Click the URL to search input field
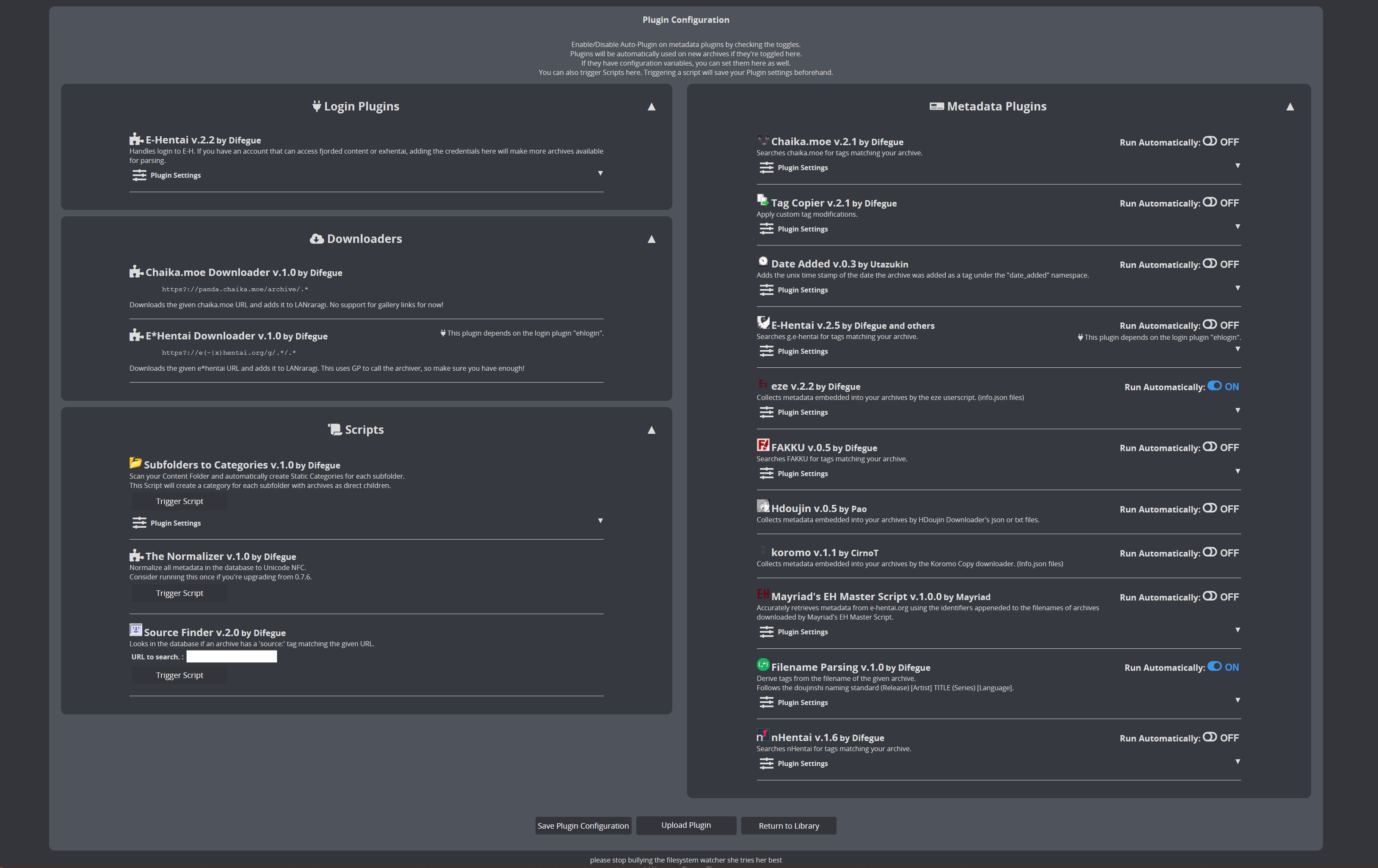The width and height of the screenshot is (1378, 868). tap(231, 657)
